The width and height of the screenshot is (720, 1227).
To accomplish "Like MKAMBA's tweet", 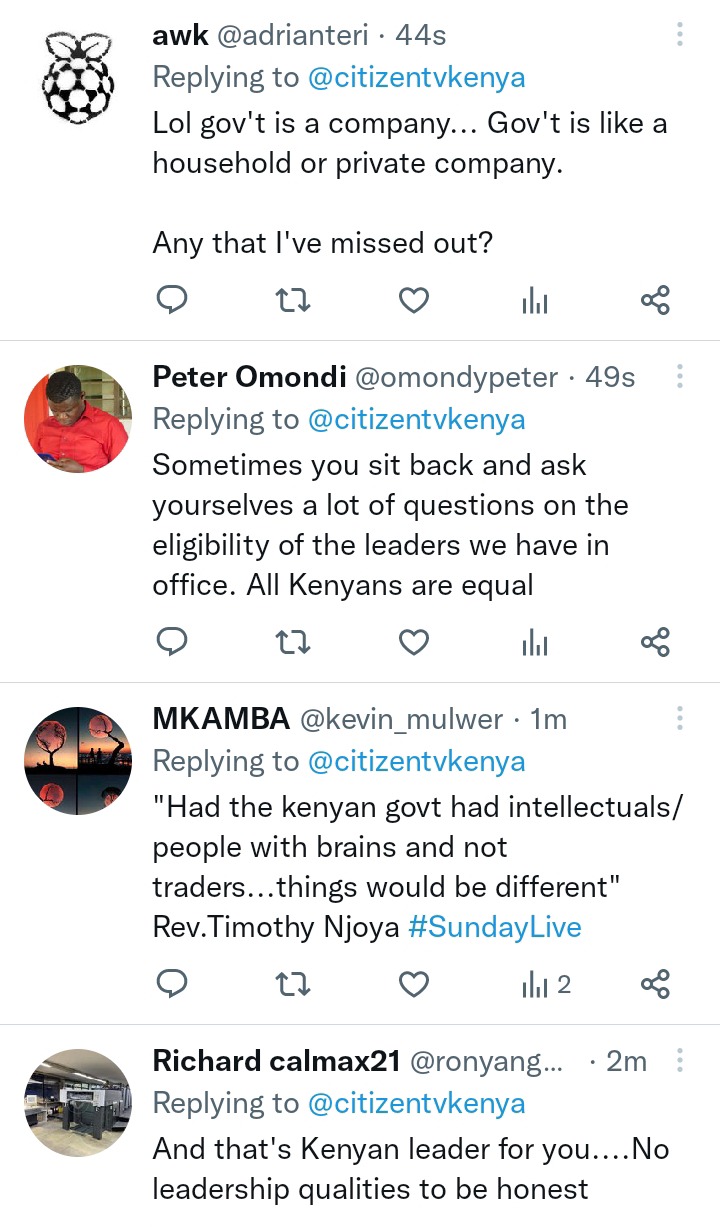I will (x=414, y=985).
